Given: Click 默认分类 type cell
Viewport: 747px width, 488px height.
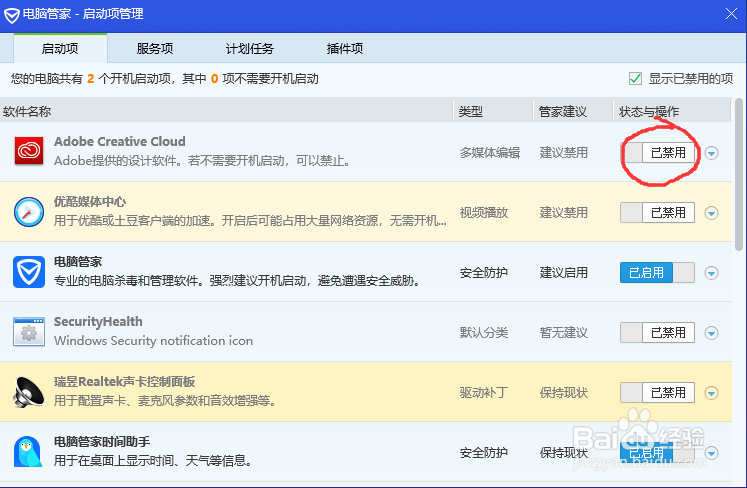Looking at the screenshot, I should (484, 333).
